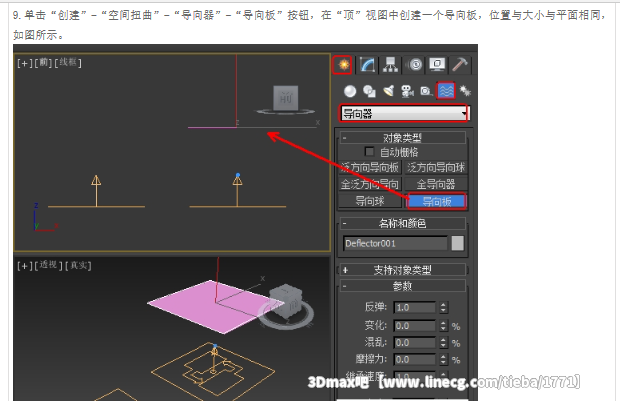Select the Cameras category icon
The width and height of the screenshot is (620, 401).
(x=407, y=91)
